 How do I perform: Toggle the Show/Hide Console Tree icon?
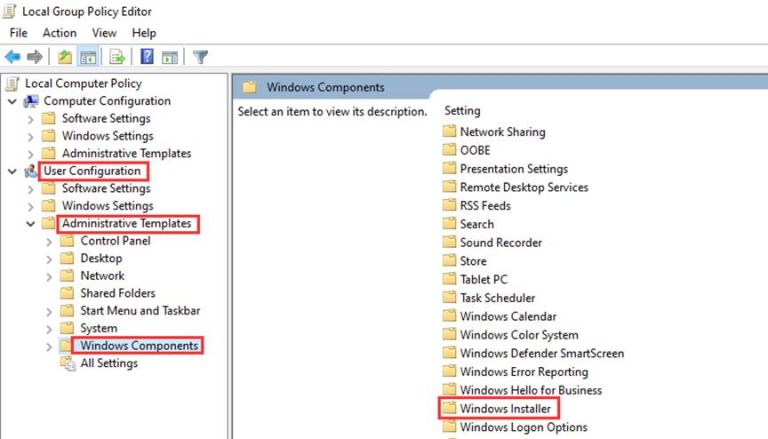87,57
